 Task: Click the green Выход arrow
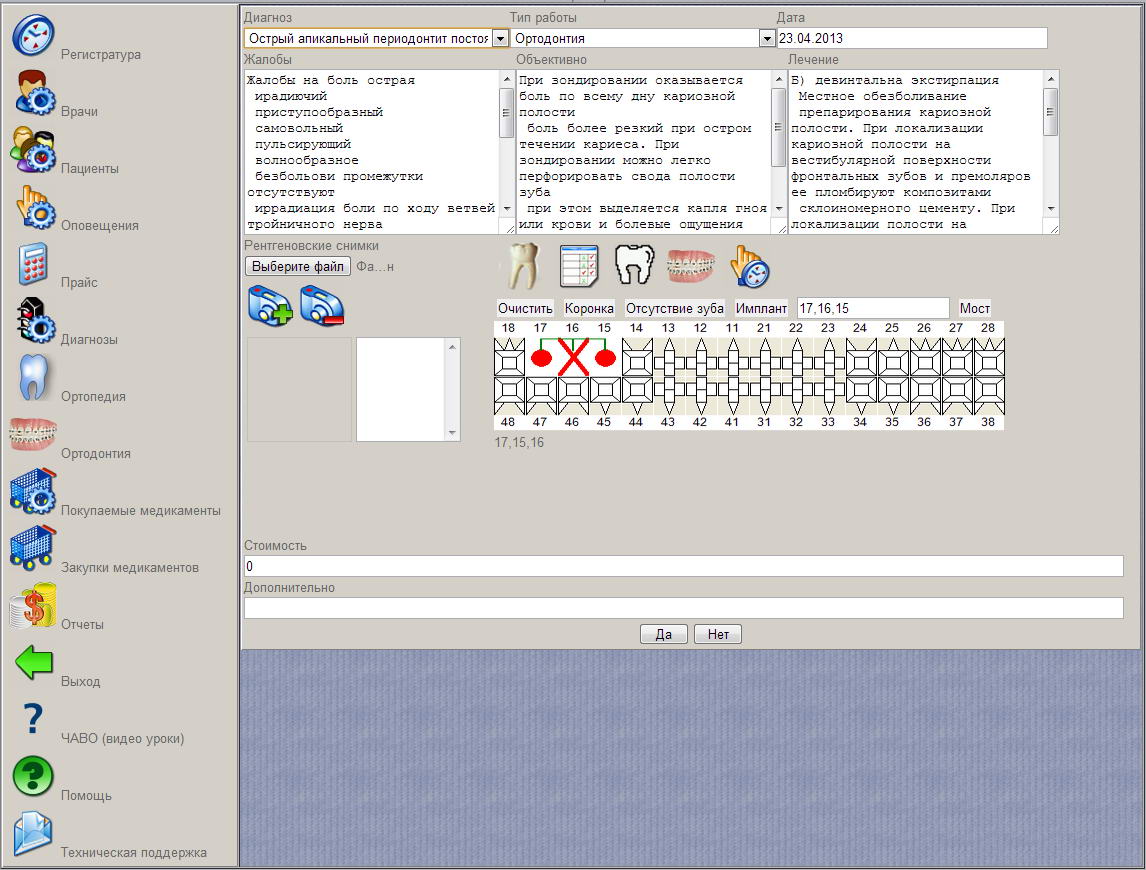coord(33,664)
